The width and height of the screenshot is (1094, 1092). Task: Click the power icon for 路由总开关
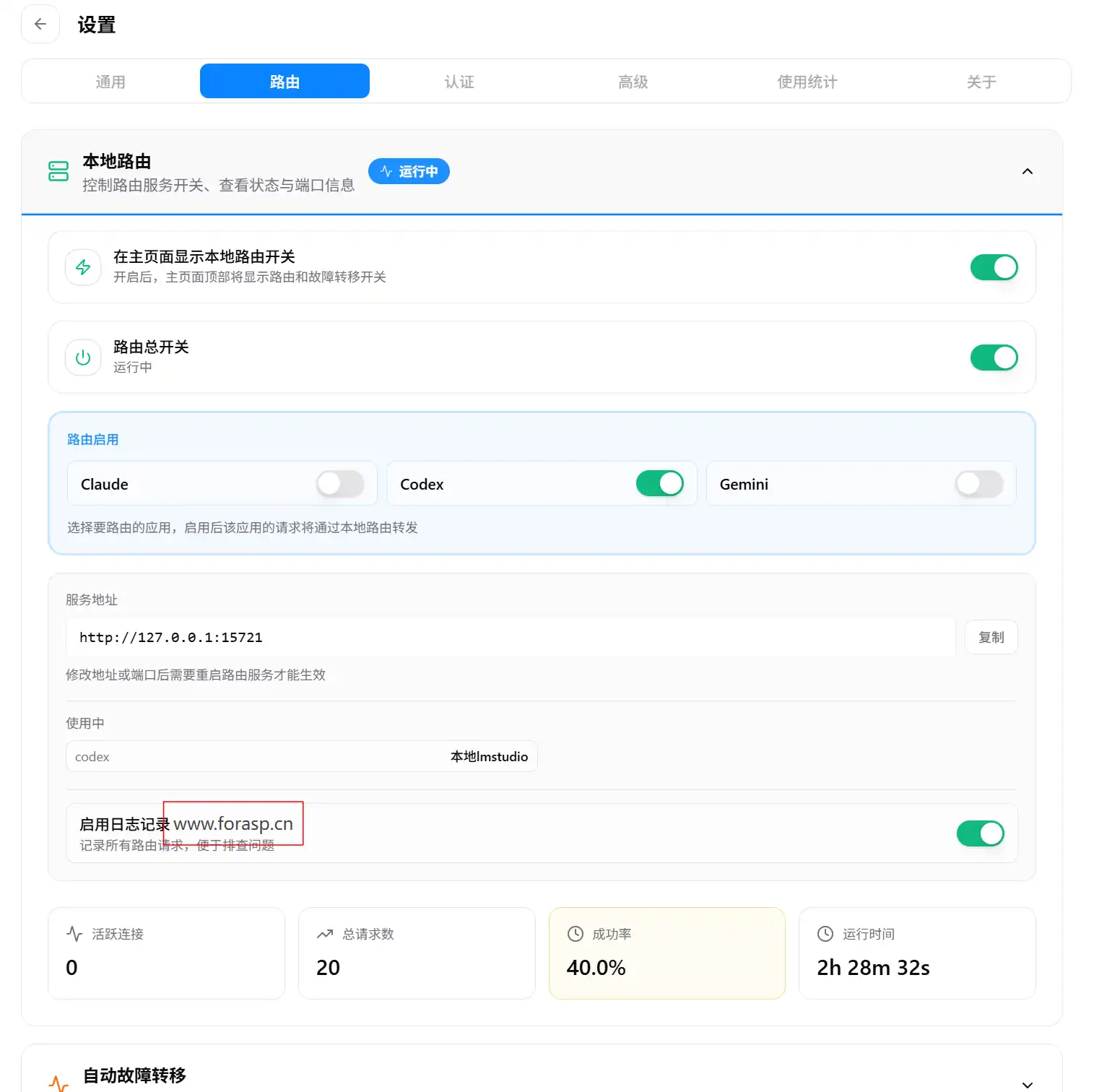[83, 357]
